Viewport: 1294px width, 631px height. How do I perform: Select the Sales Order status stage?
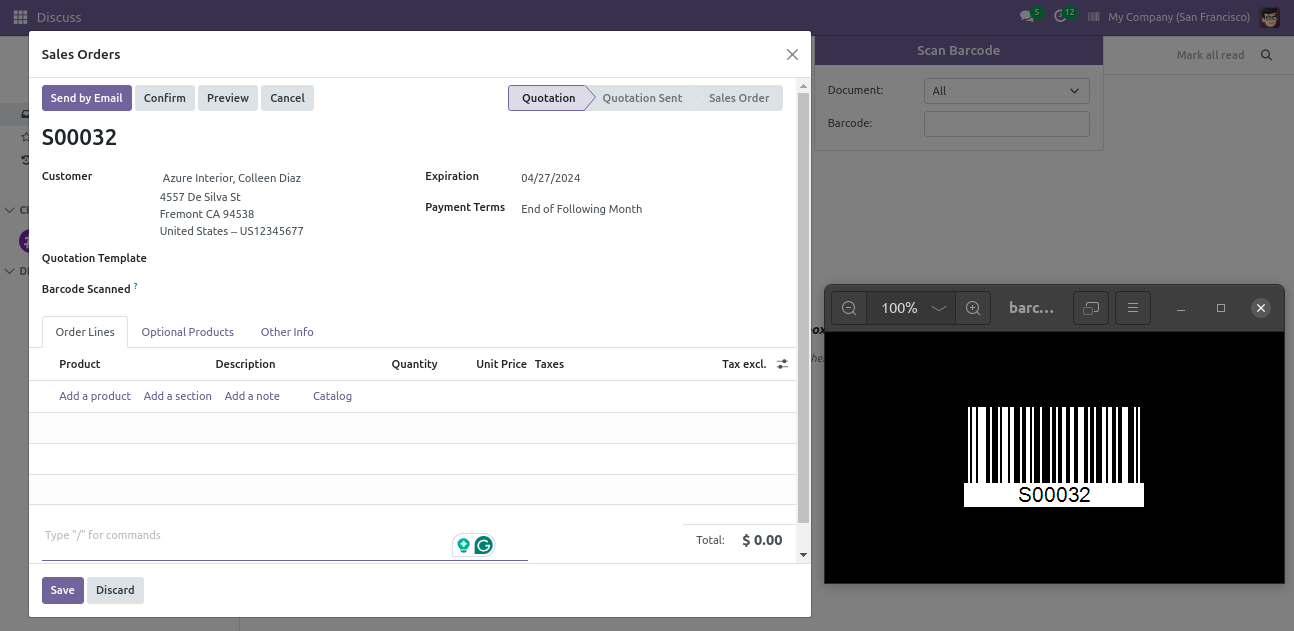(739, 98)
